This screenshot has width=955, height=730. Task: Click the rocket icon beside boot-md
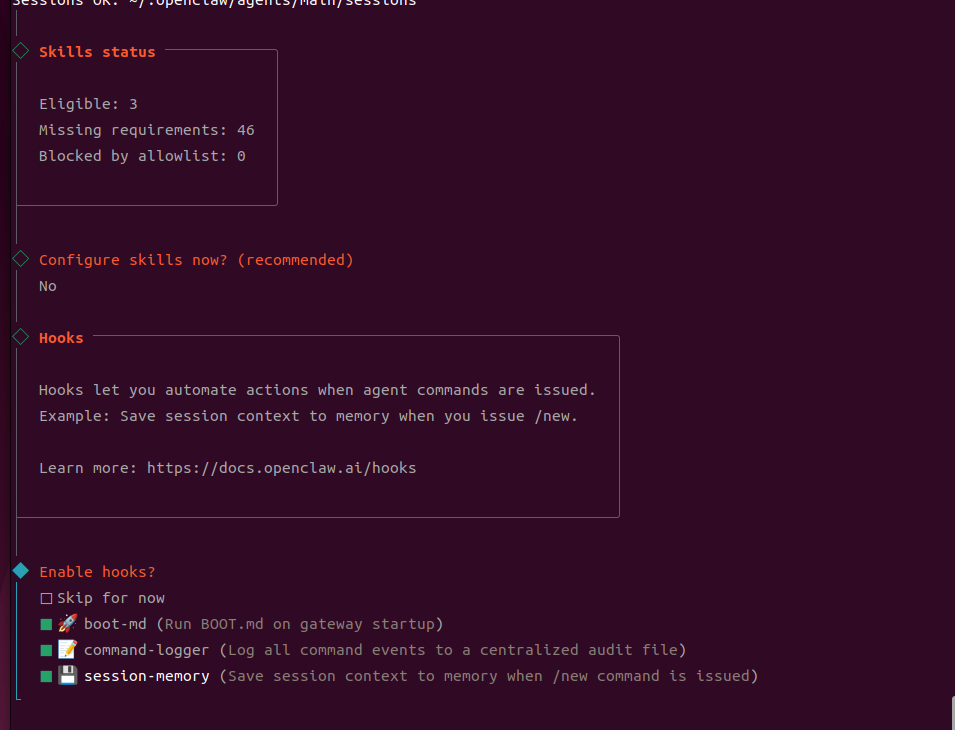pos(67,624)
